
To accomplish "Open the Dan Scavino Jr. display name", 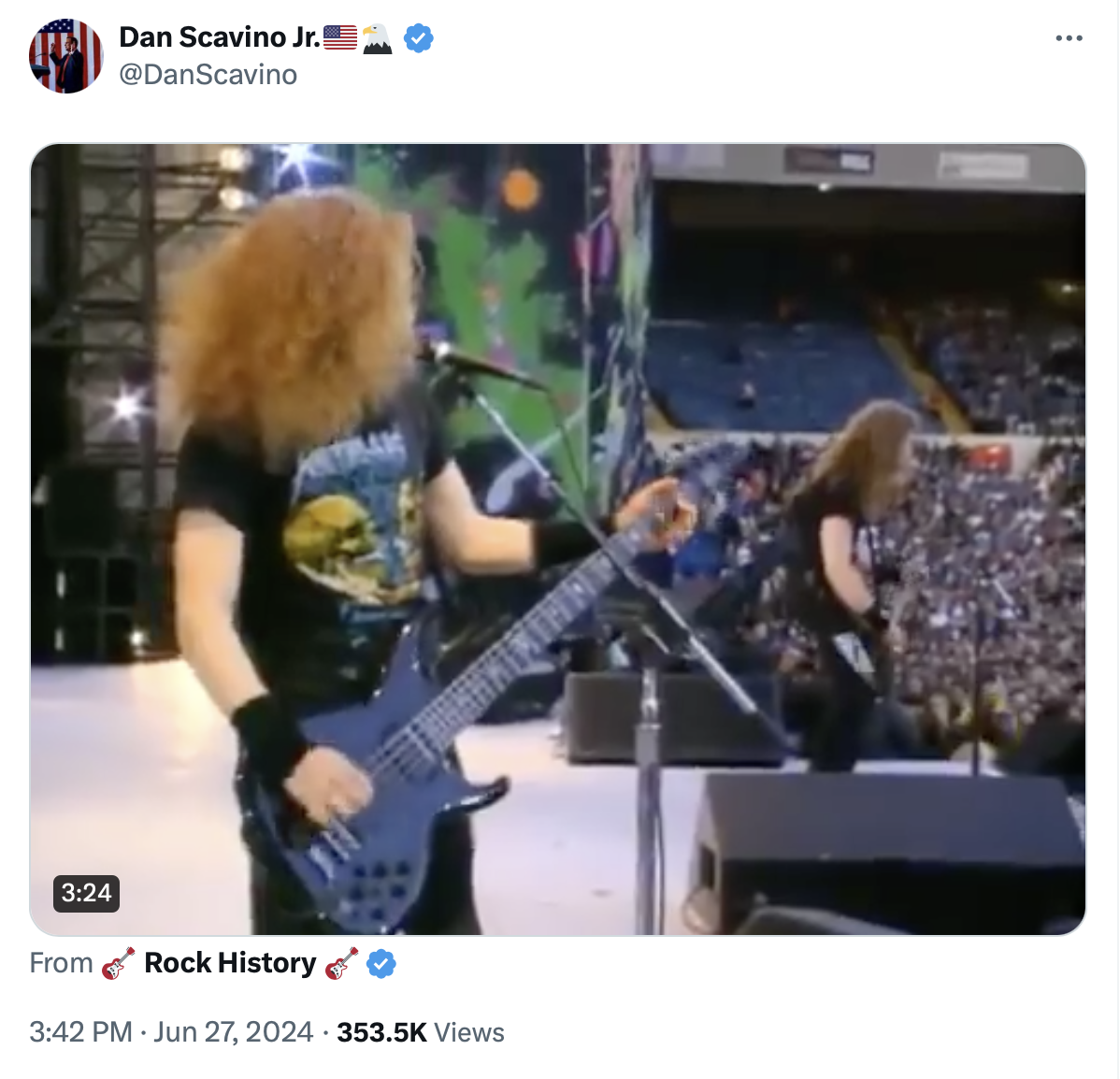I will (x=220, y=37).
